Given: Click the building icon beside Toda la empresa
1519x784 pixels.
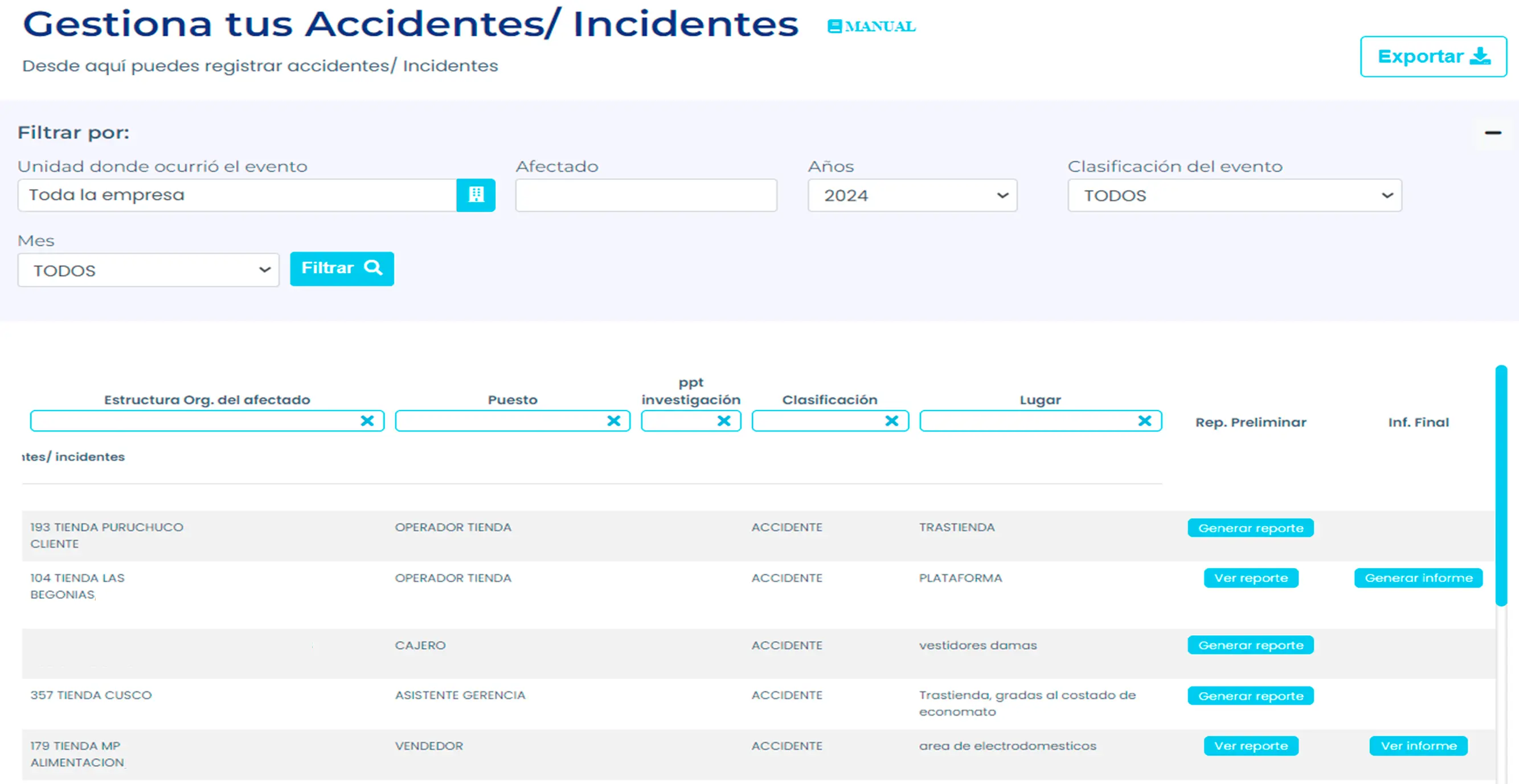Looking at the screenshot, I should (x=476, y=195).
